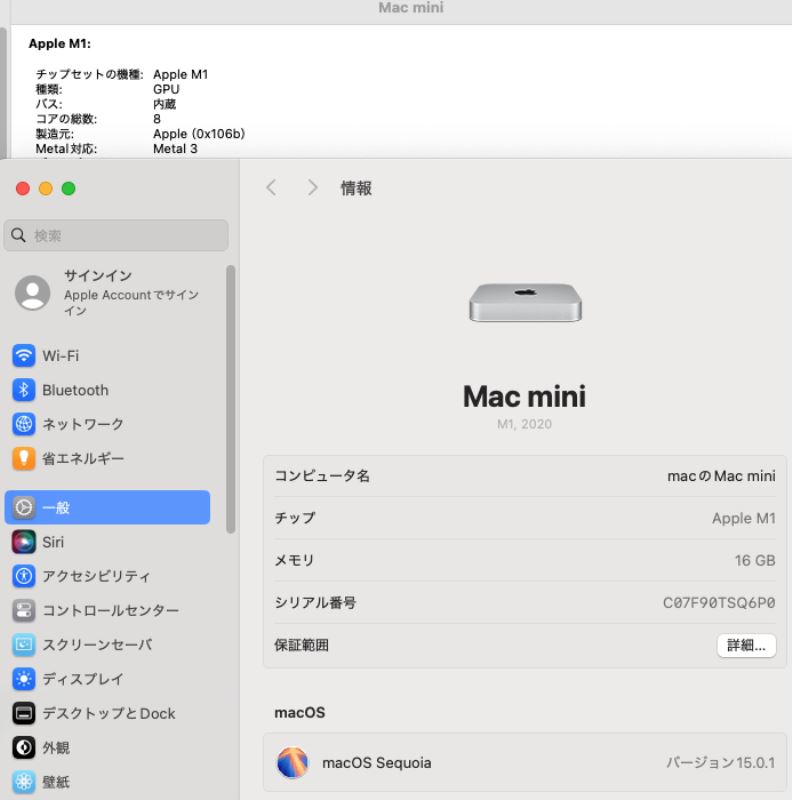Open Siri icon in sidebar

[23, 542]
